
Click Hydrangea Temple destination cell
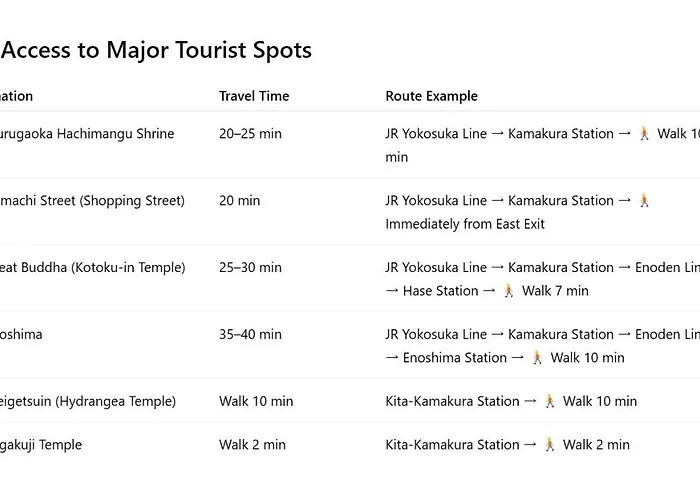(88, 401)
